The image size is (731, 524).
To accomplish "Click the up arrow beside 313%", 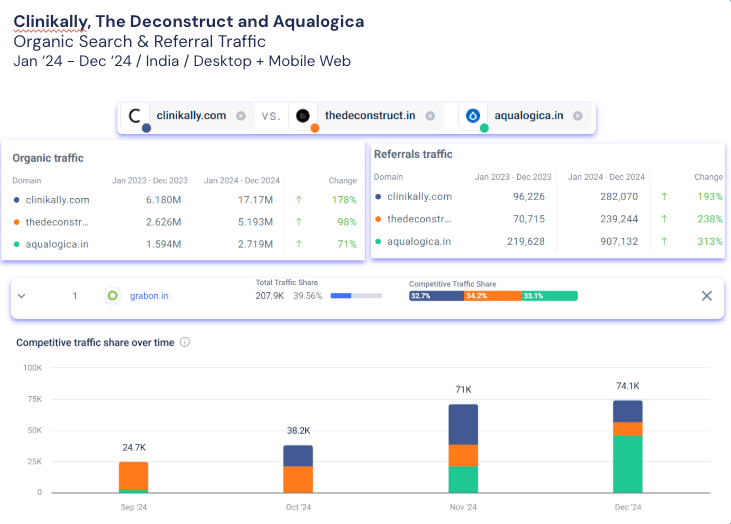I will (x=664, y=241).
